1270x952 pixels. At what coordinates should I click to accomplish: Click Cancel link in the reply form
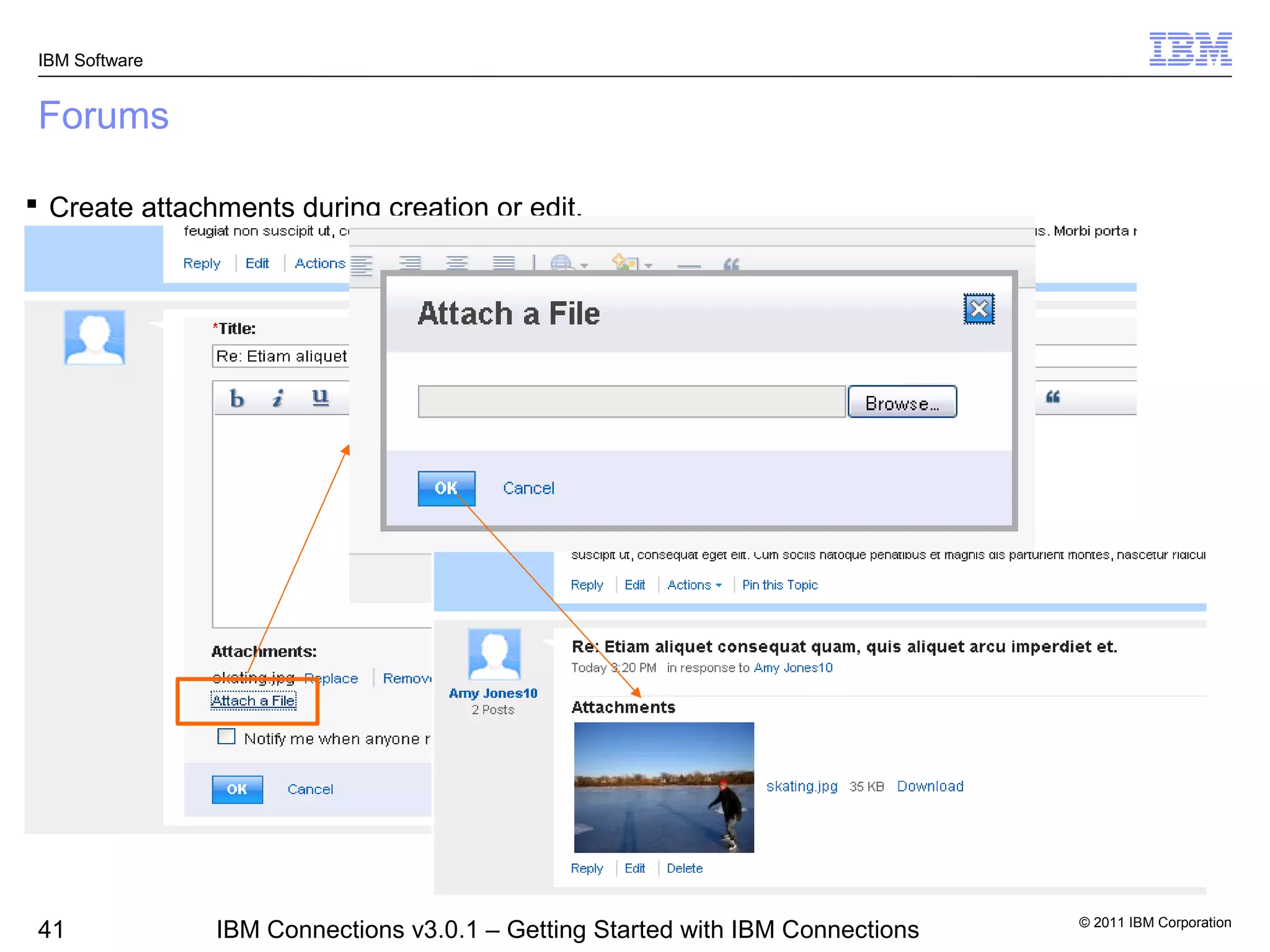coord(310,790)
